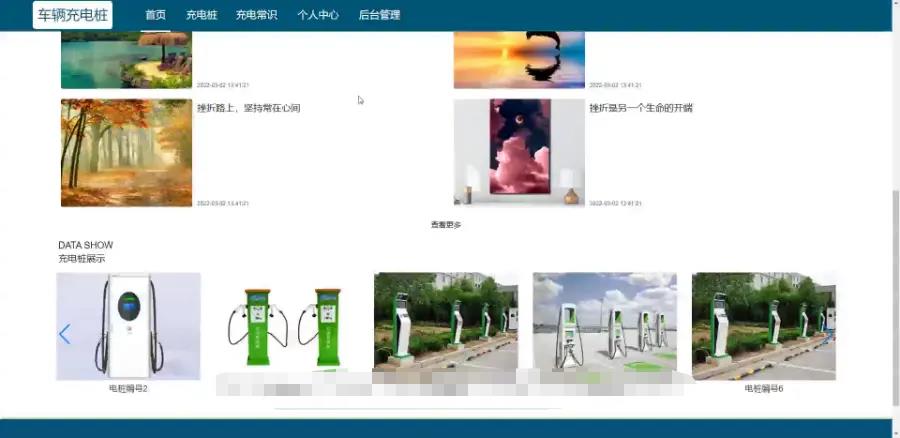This screenshot has width=900, height=438.
Task: Select the two green chargers image
Action: [287, 326]
